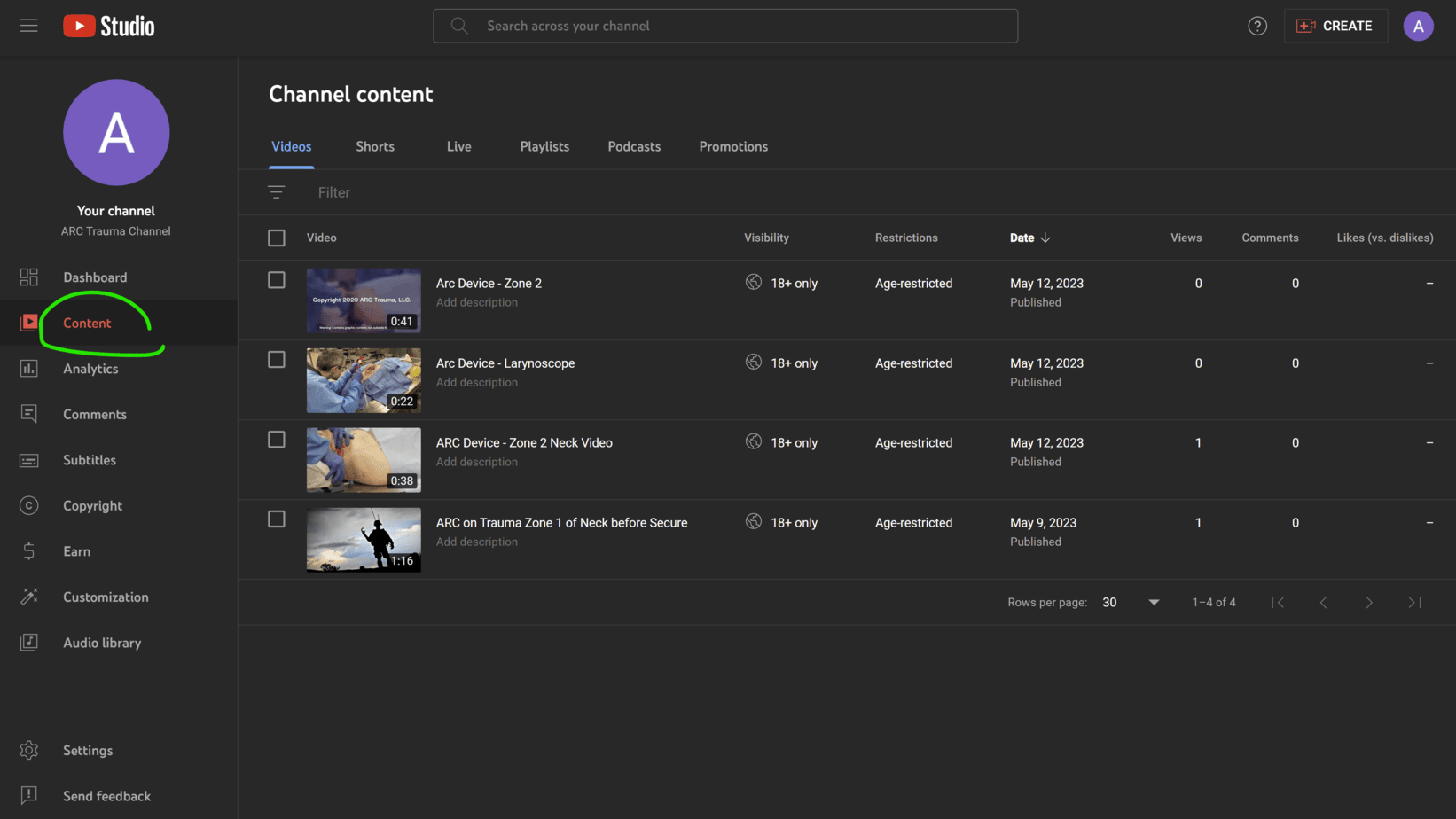Open Arc Device - Zone 2 thumbnail

(x=364, y=300)
